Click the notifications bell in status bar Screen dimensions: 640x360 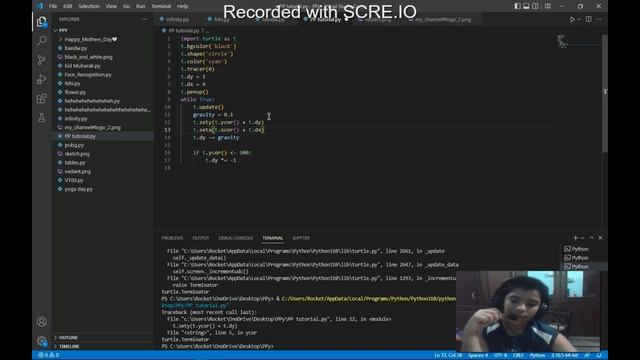point(599,355)
